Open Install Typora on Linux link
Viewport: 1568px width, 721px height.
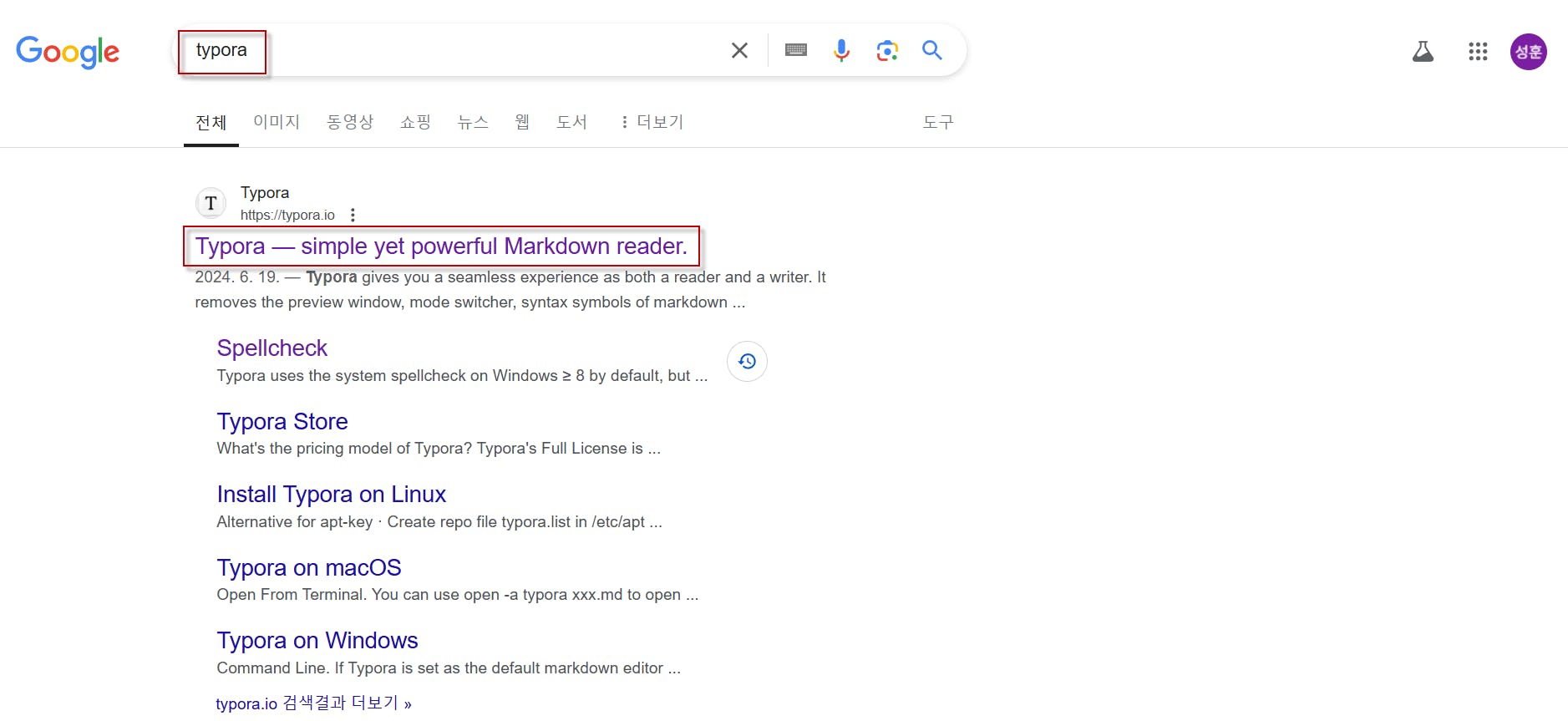331,495
